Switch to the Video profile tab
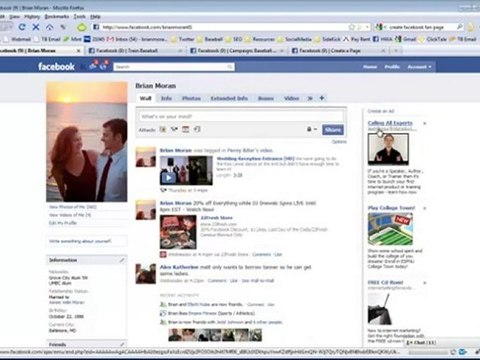Viewport: 480px width, 360px height. 291,98
